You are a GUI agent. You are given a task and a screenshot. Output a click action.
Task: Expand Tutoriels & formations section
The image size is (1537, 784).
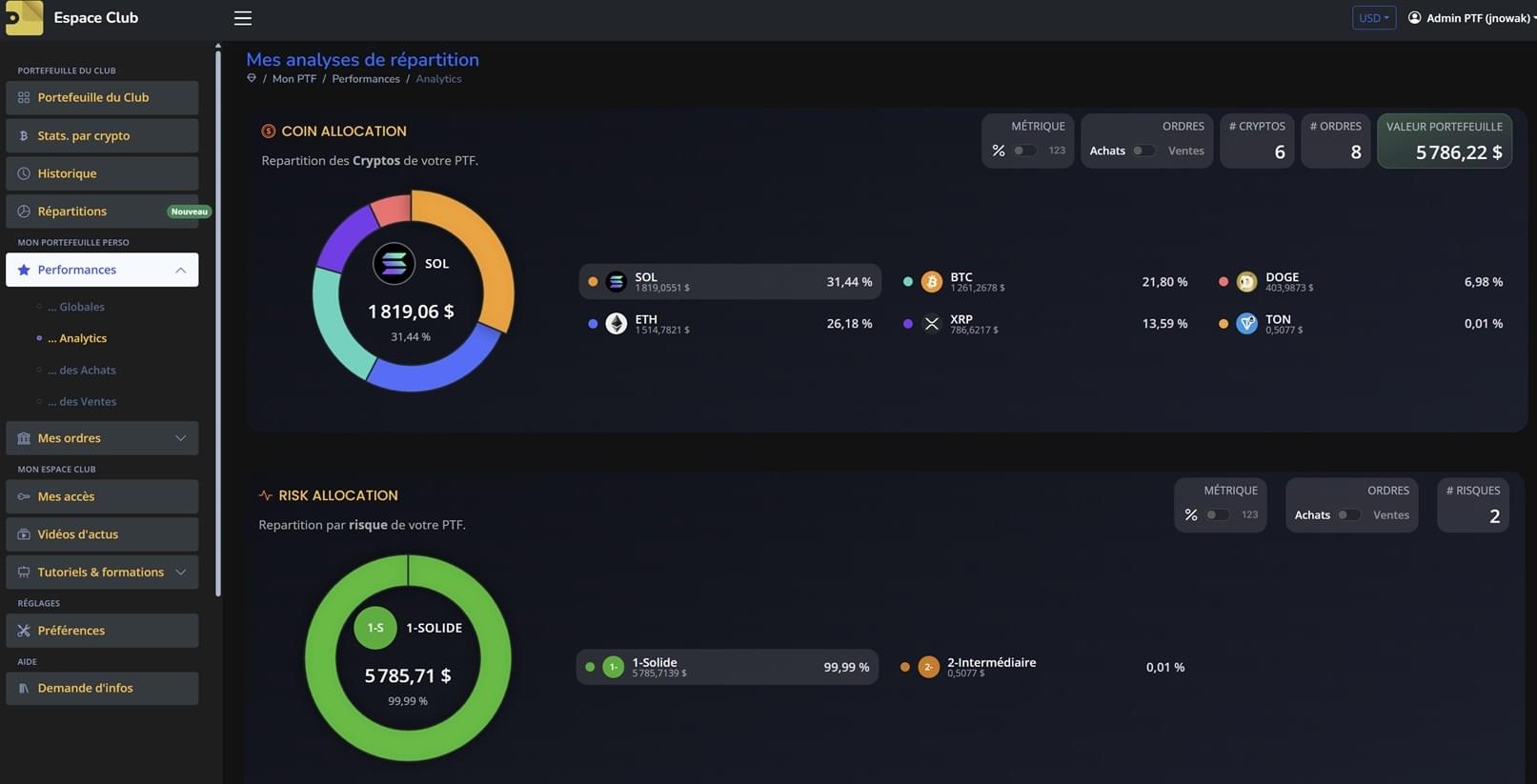coord(102,573)
